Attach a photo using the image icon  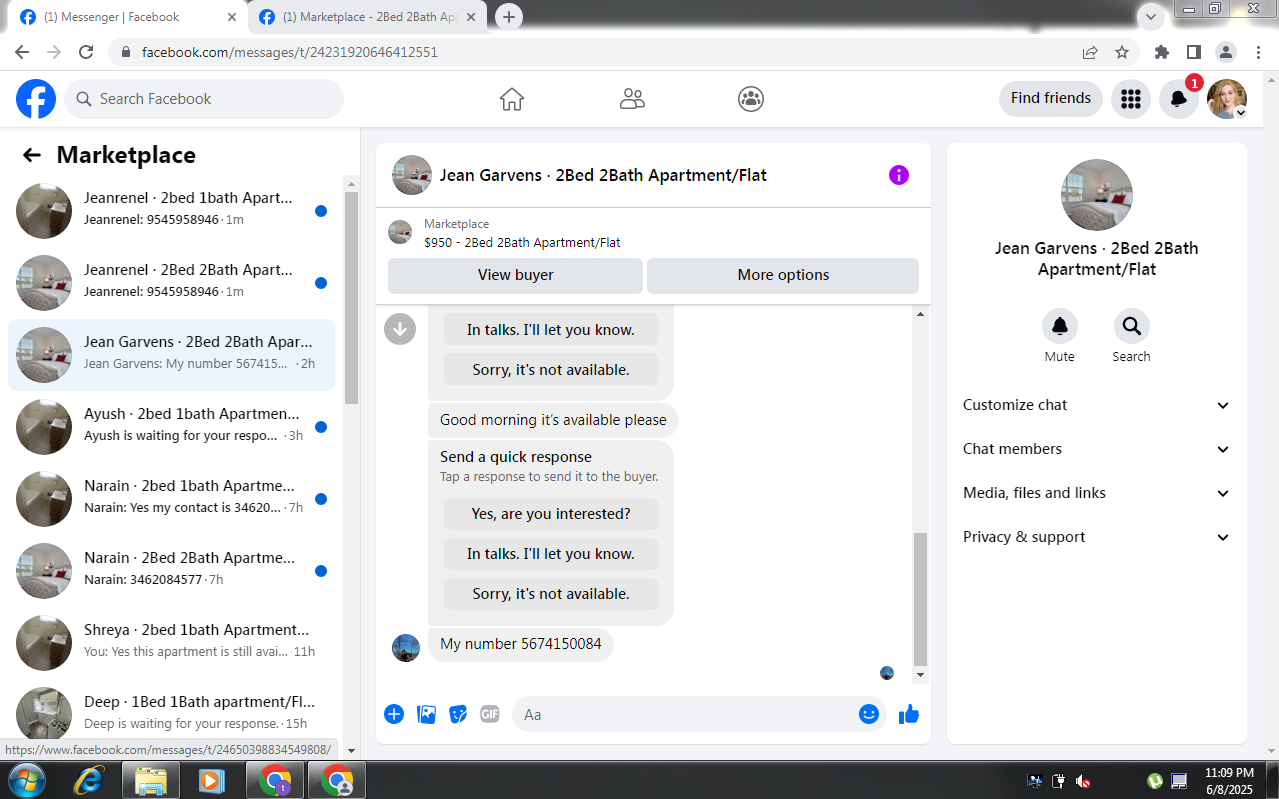point(426,714)
